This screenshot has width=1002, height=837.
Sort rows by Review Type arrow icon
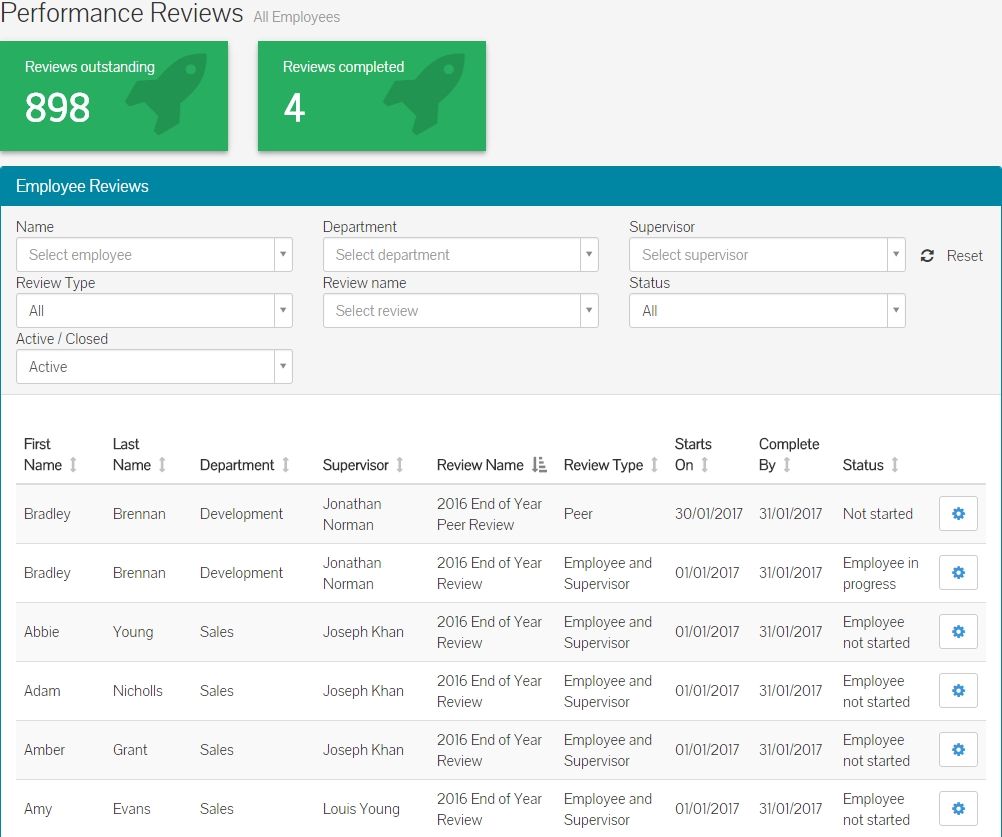(x=654, y=465)
